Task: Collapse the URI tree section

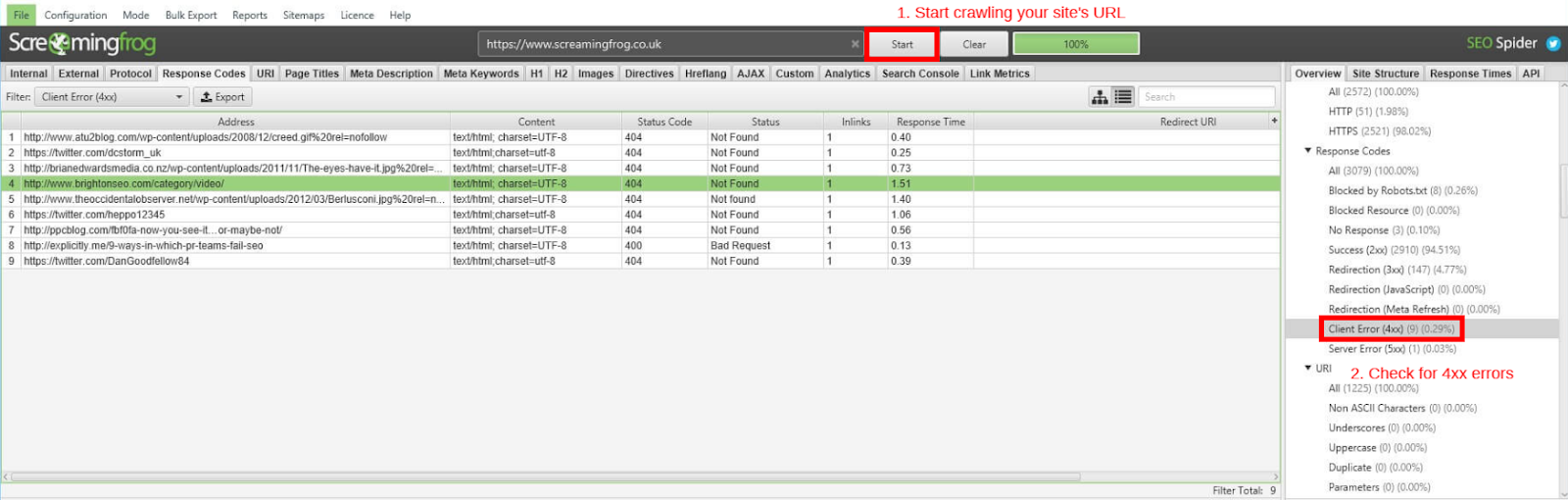Action: 1308,369
